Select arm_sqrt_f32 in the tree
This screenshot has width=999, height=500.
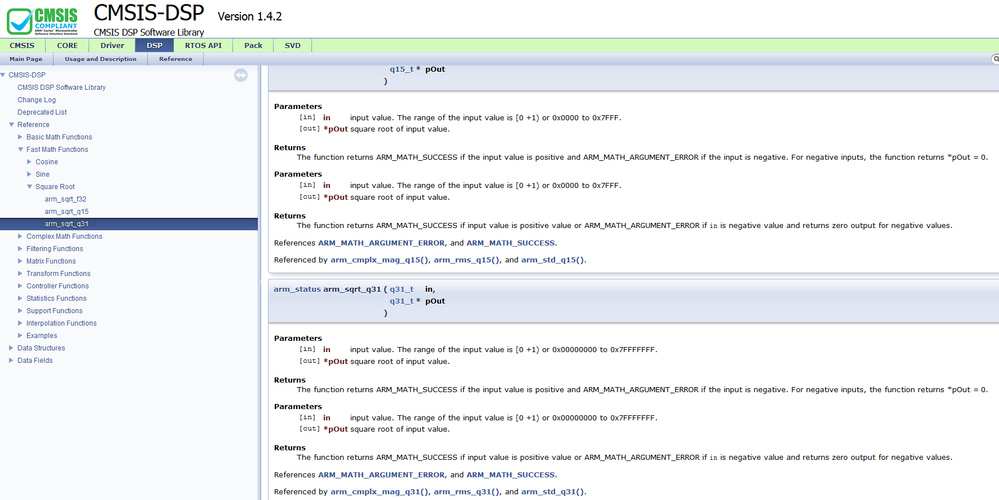pyautogui.click(x=66, y=199)
